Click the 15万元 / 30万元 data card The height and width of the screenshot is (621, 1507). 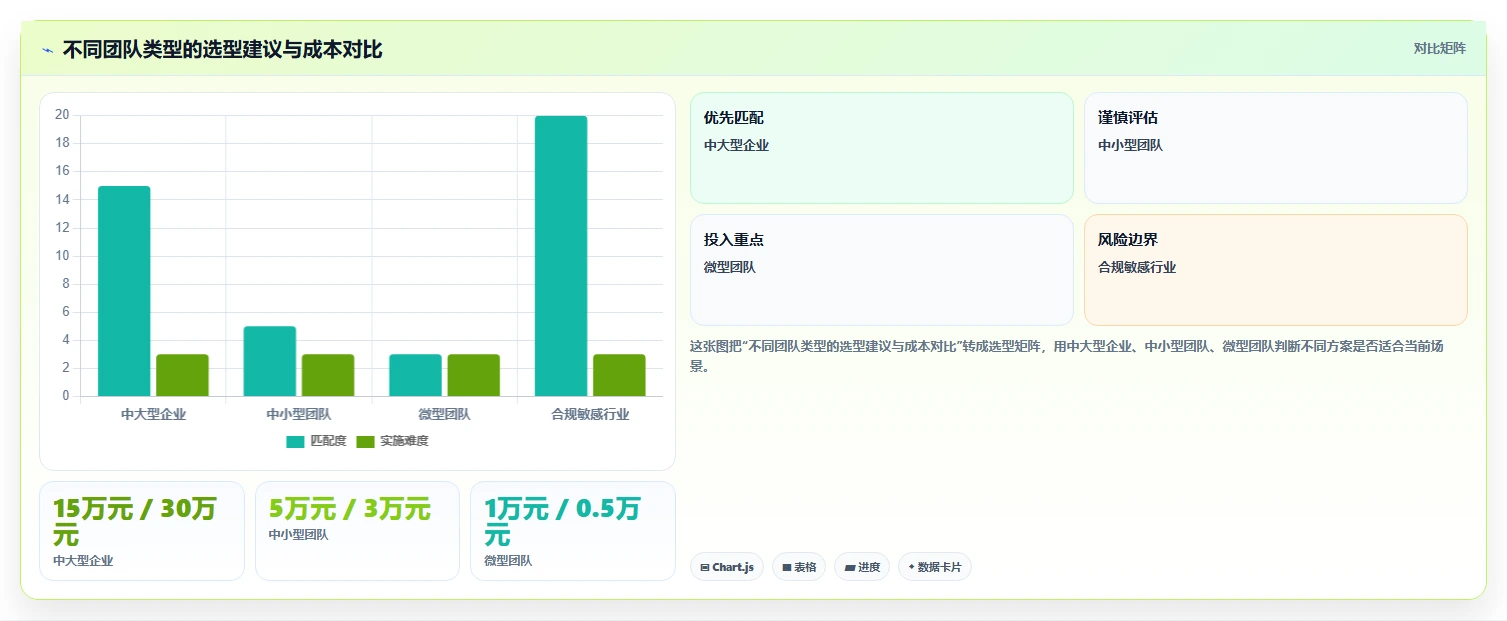pos(142,531)
